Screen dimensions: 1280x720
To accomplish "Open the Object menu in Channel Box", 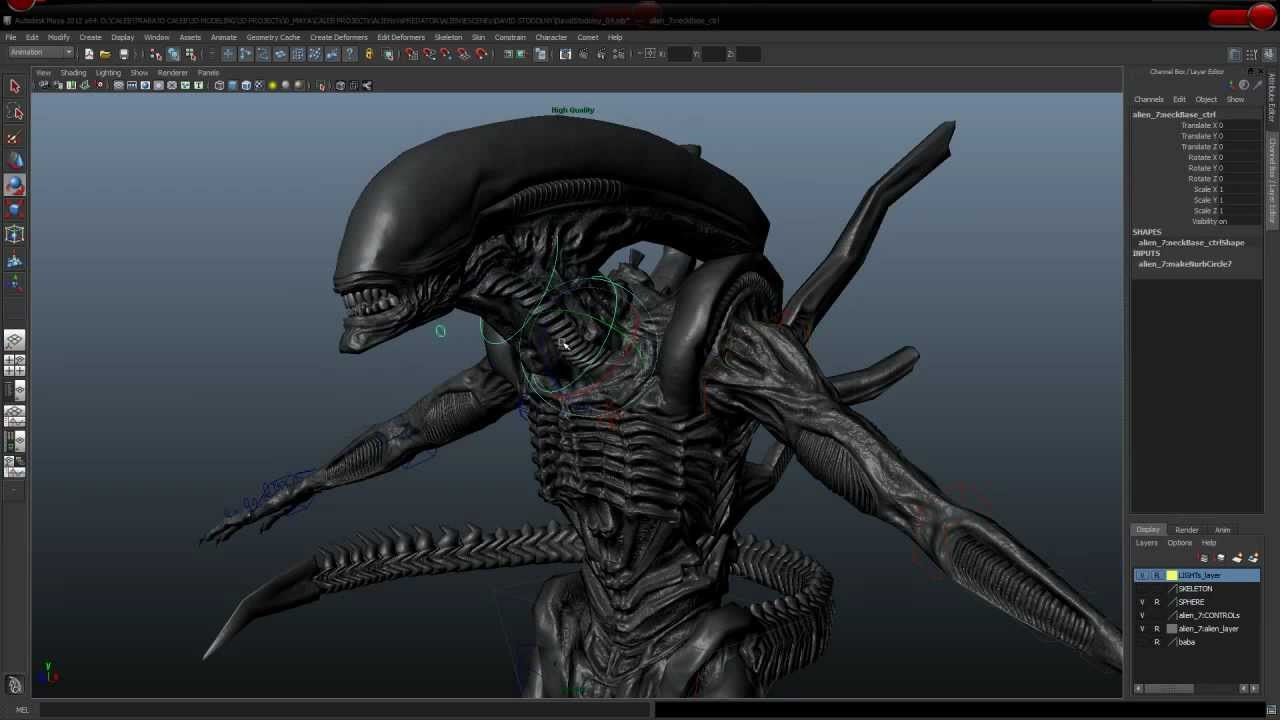I will [x=1206, y=100].
